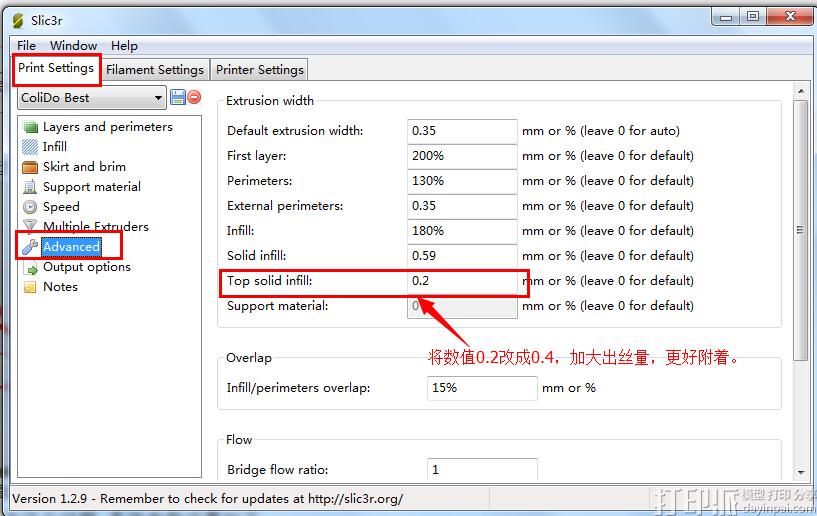Maximize the Slic3r window
This screenshot has height=516, width=817.
click(x=753, y=17)
